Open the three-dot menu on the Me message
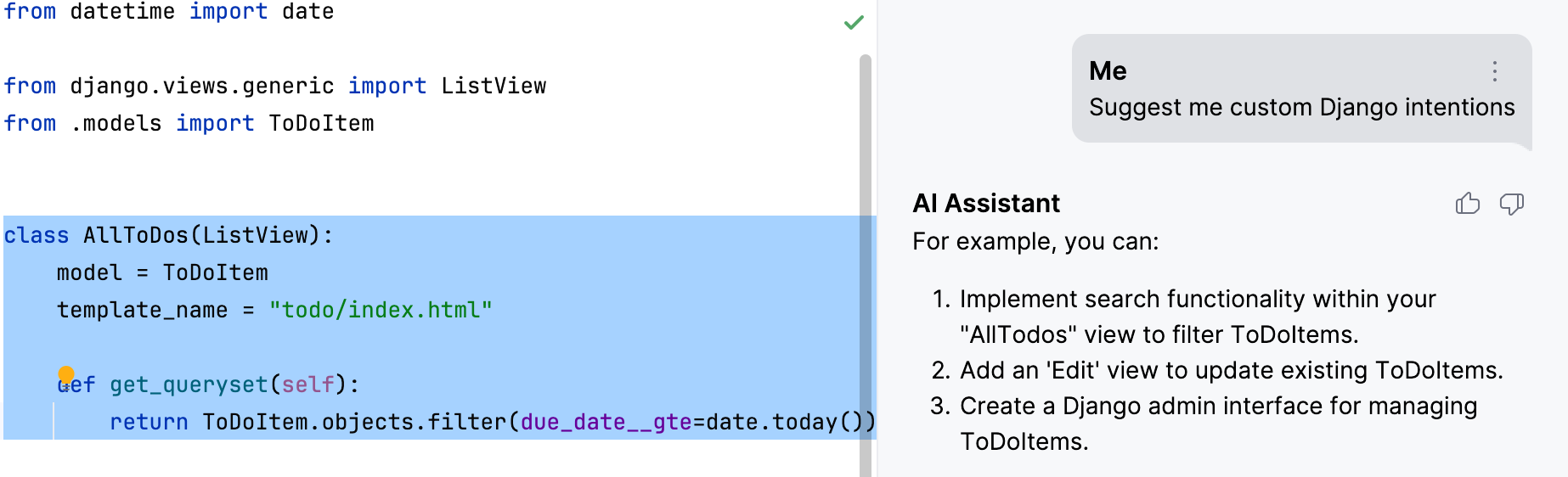This screenshot has height=477, width=1568. coord(1494,71)
